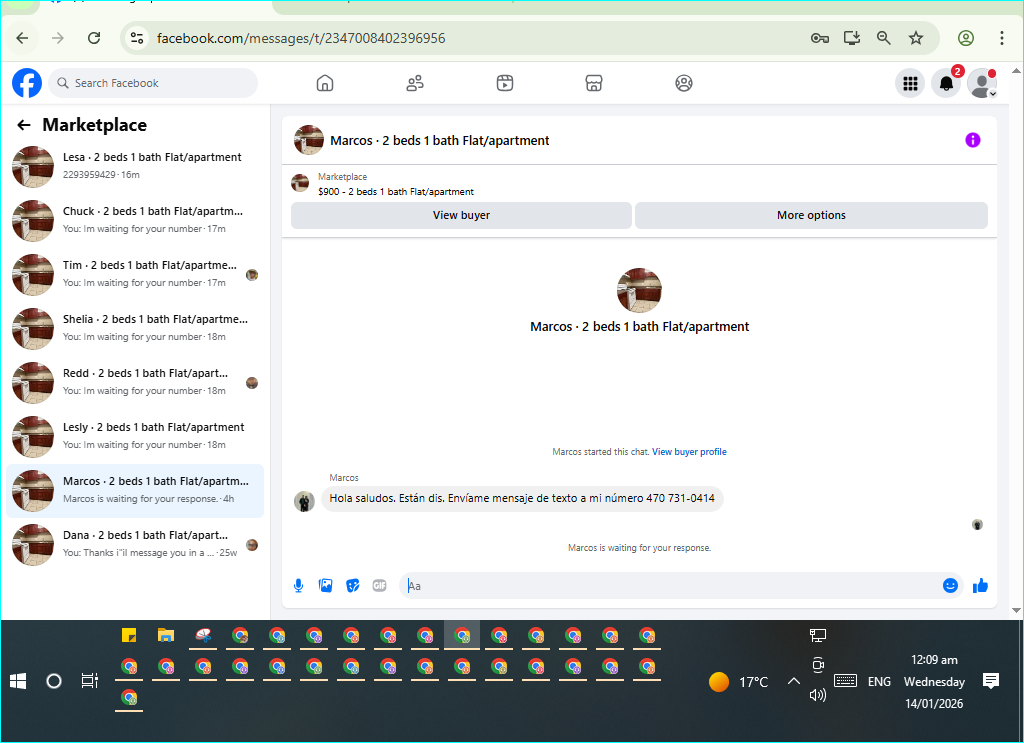Open site information icon in address bar
This screenshot has height=743, width=1024.
[x=136, y=38]
